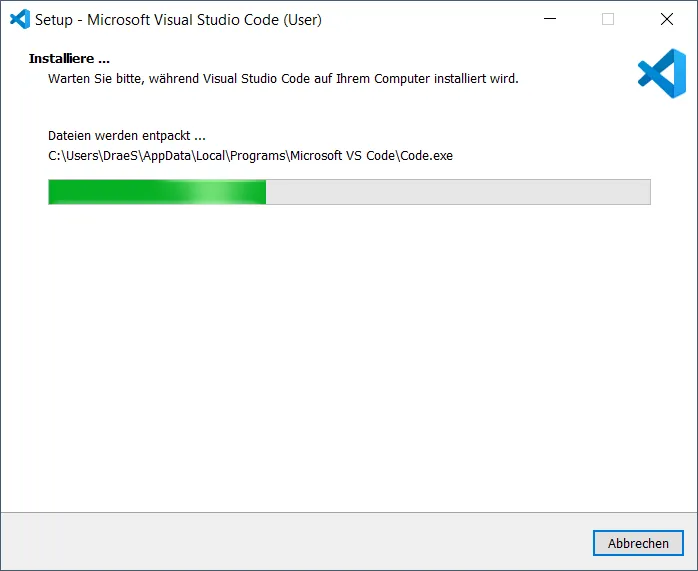Minimize the Setup window
This screenshot has height=571, width=698.
click(x=549, y=19)
